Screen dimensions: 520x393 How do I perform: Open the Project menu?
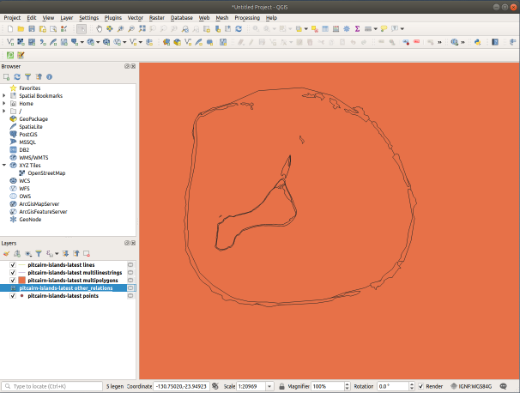[x=12, y=18]
